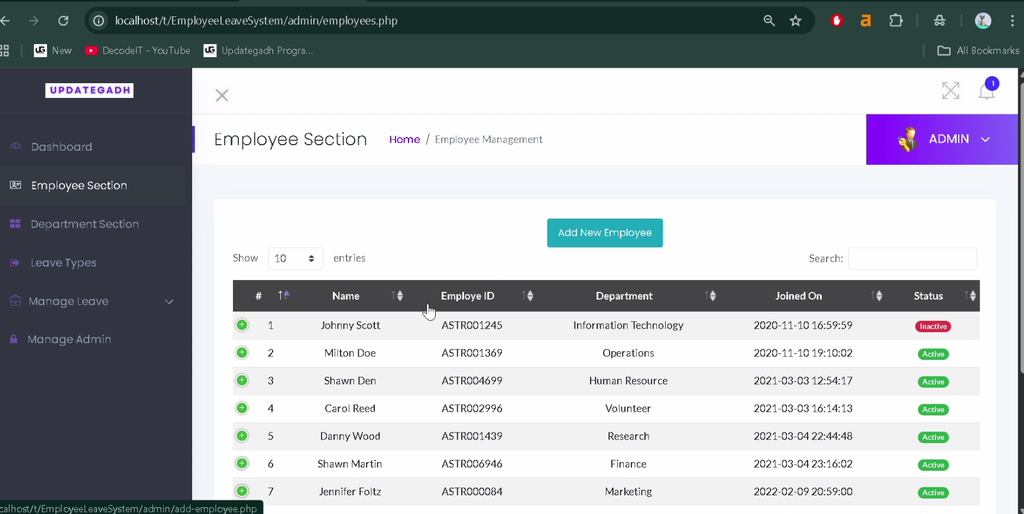Expand row details for Milton Doe
1024x514 pixels.
pos(242,353)
